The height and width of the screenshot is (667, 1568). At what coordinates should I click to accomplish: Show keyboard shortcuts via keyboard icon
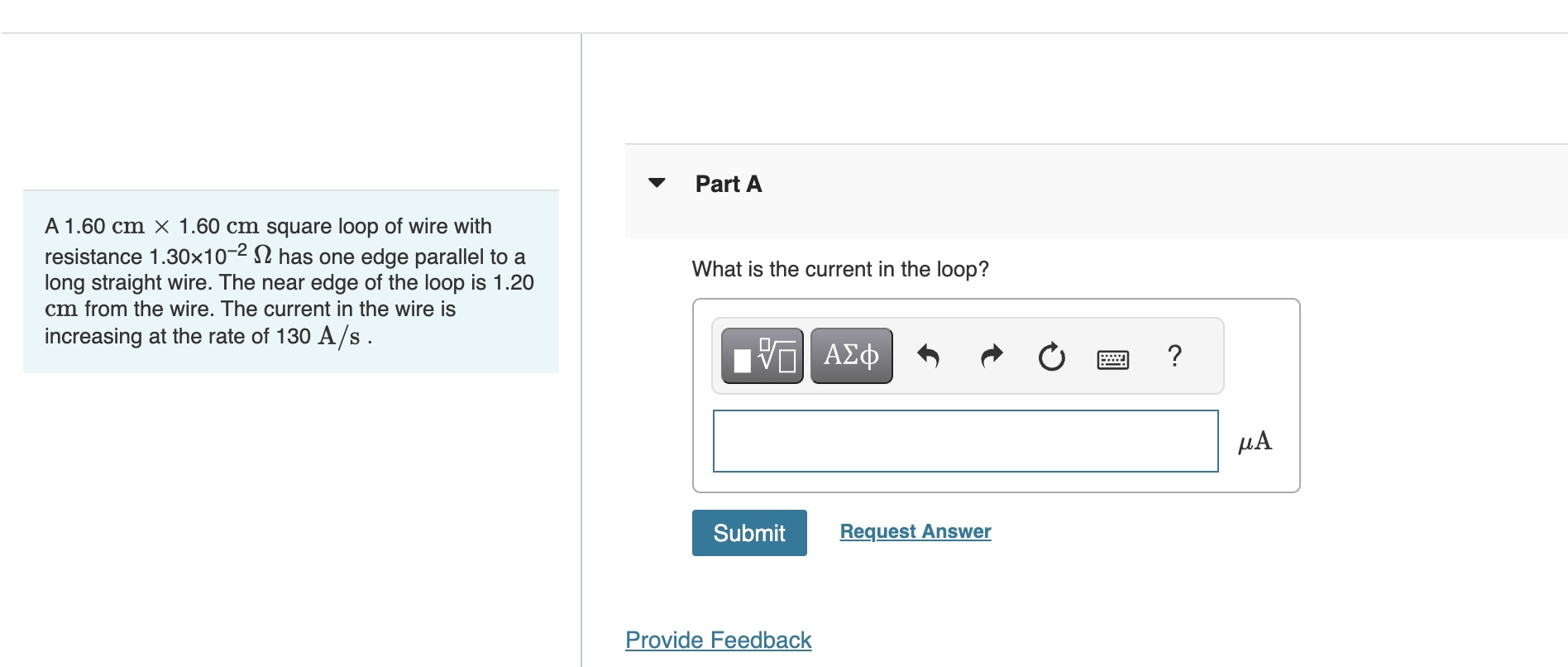click(x=1112, y=359)
